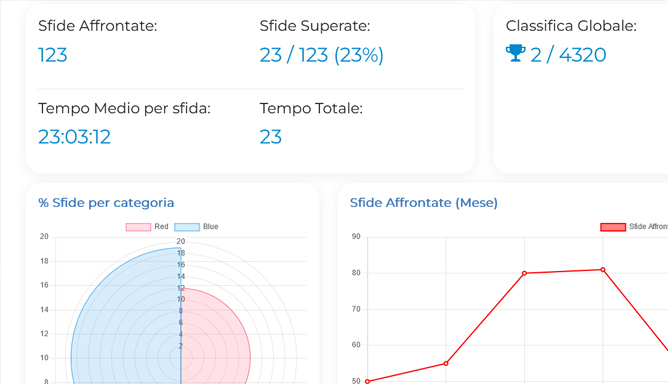Click the line chart point near 55
The width and height of the screenshot is (668, 384).
tap(446, 364)
